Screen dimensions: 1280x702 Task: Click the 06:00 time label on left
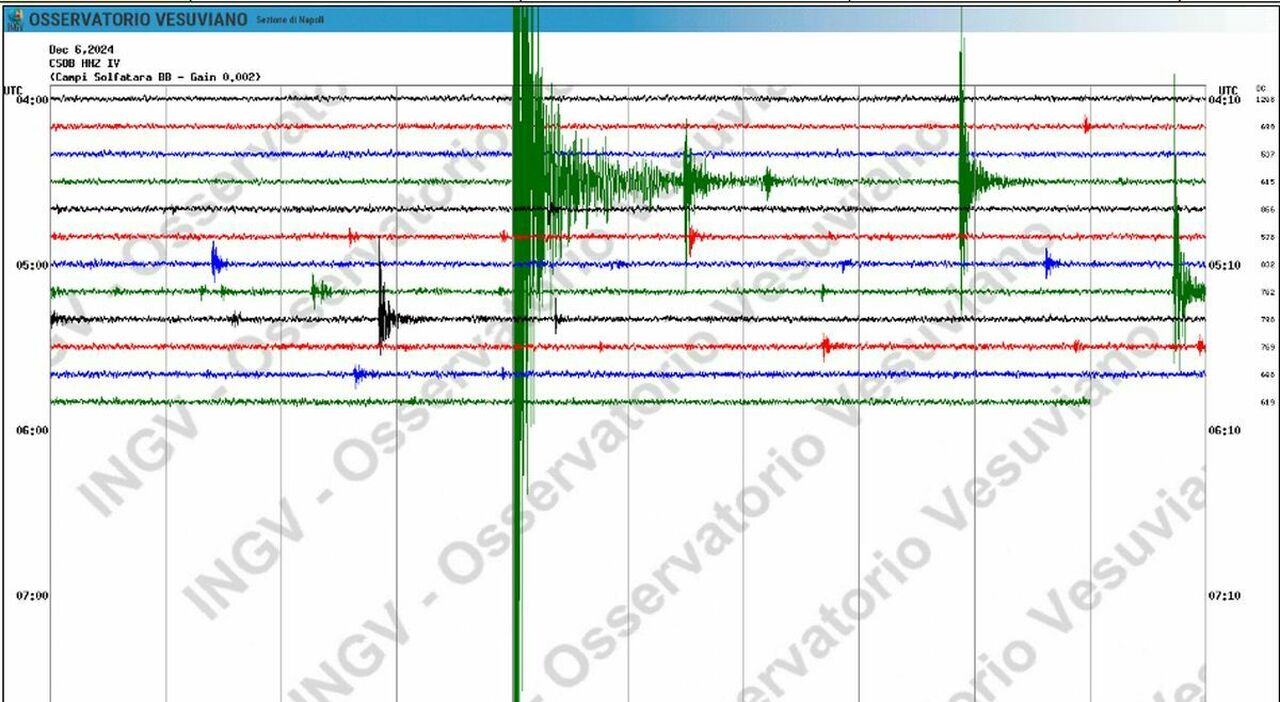click(31, 430)
